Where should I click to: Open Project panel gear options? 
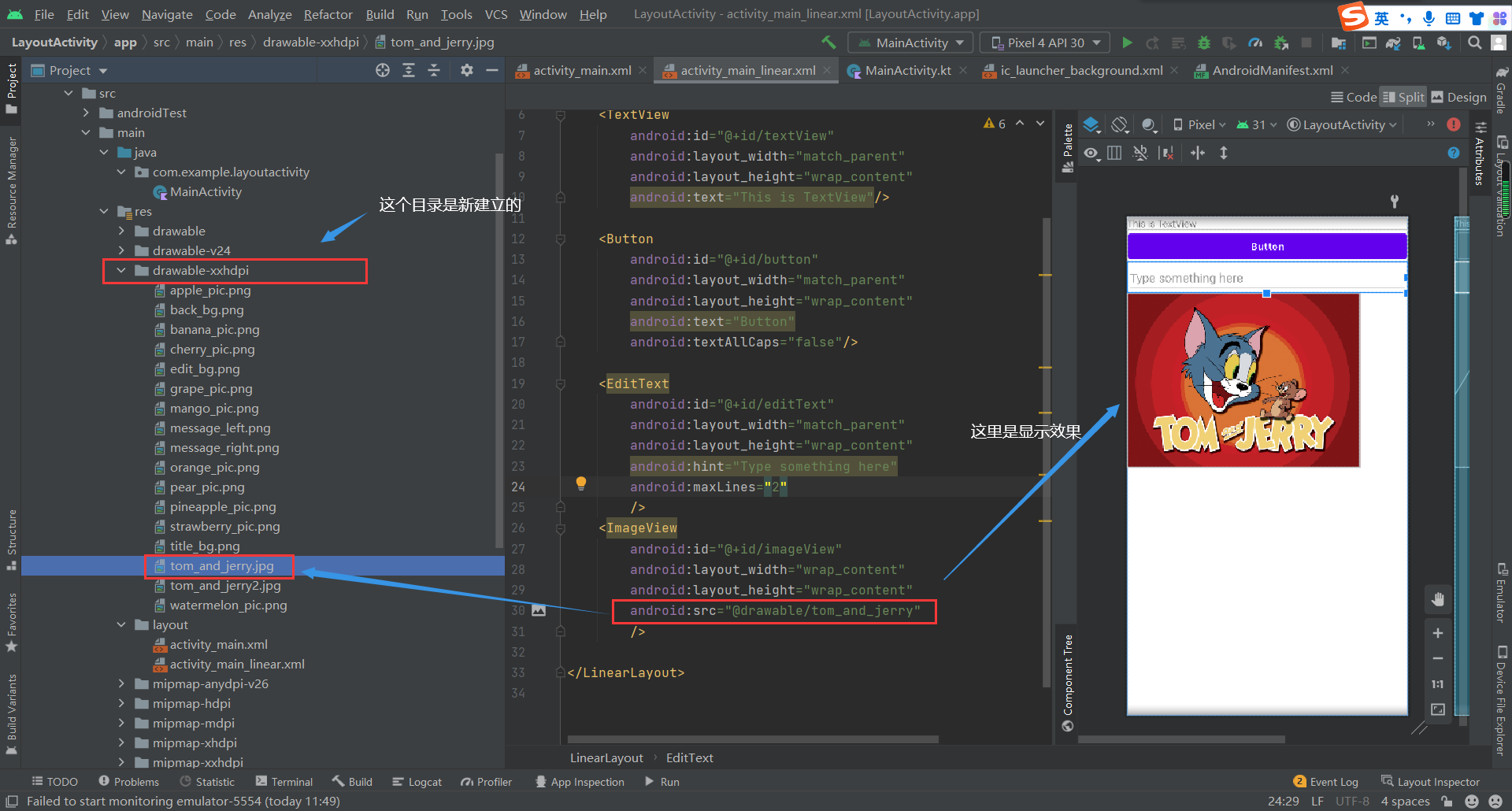tap(467, 70)
